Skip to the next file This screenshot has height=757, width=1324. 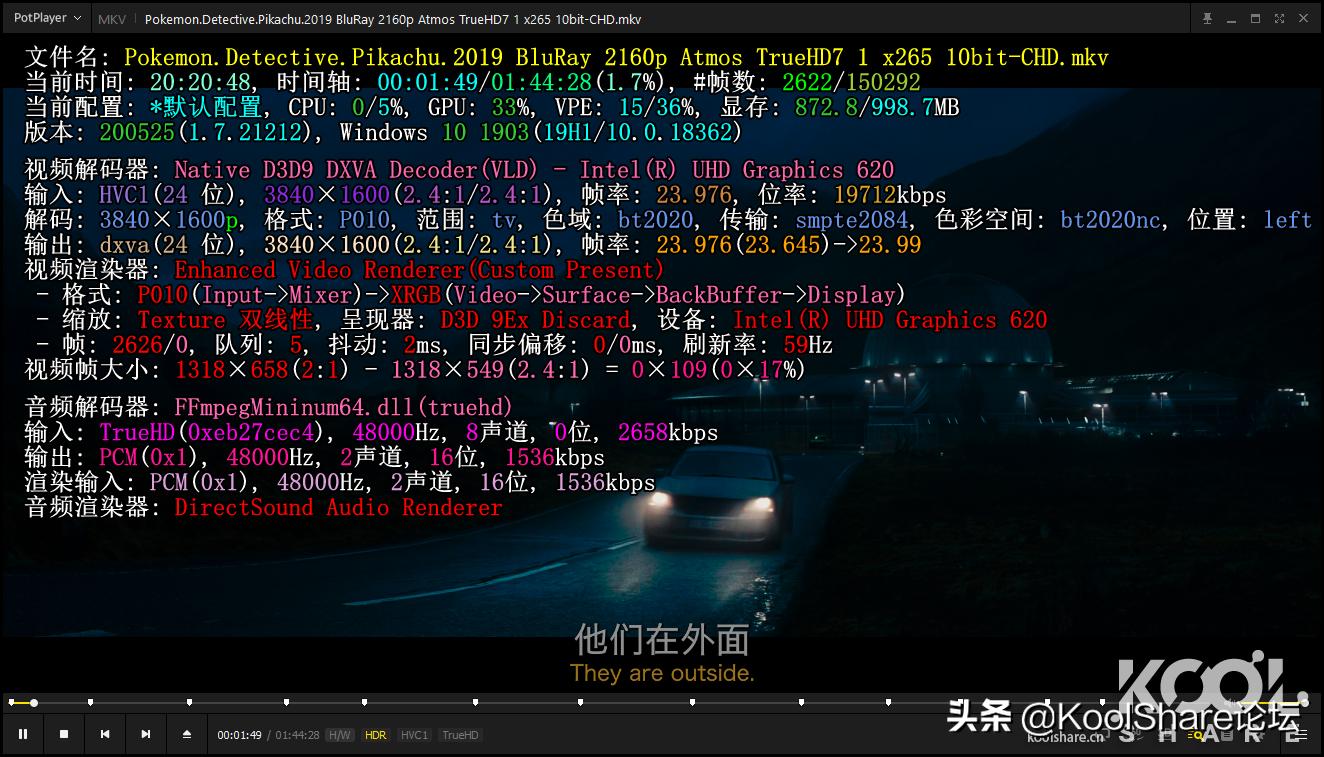pos(145,733)
